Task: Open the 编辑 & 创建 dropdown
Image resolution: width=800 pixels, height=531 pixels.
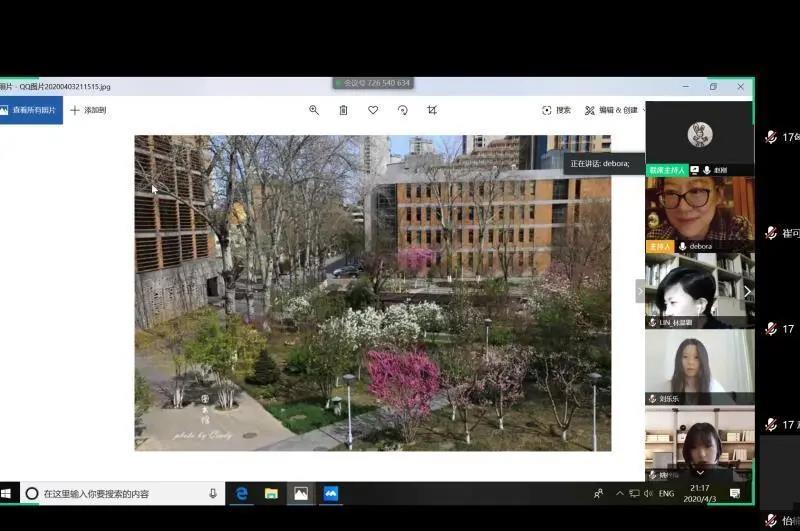Action: tap(612, 110)
